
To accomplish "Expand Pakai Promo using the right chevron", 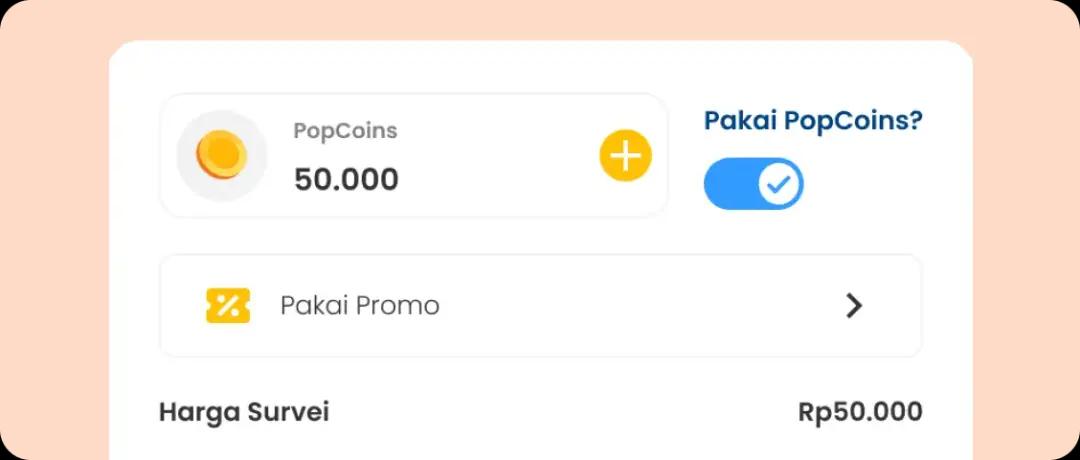I will 853,306.
